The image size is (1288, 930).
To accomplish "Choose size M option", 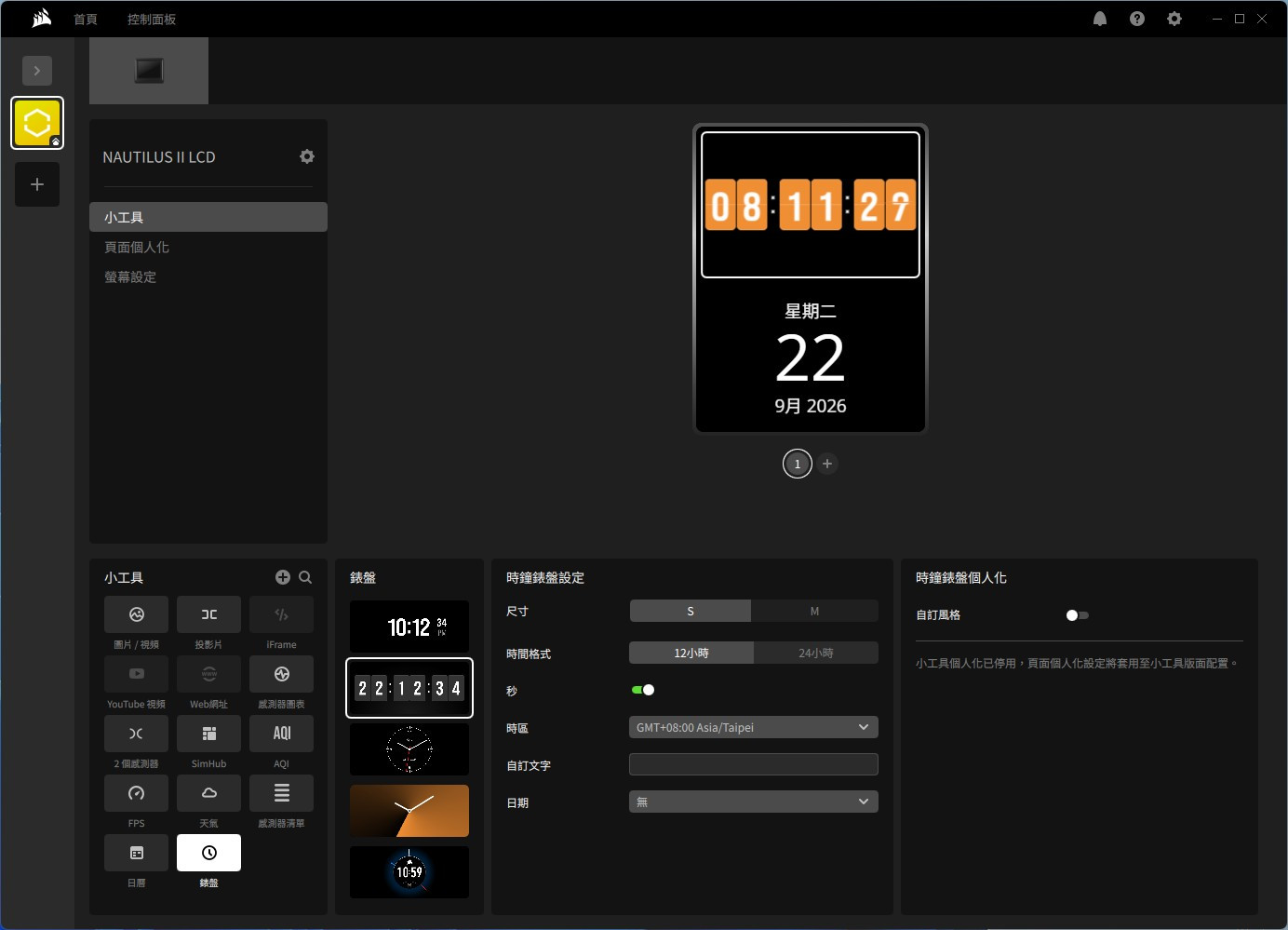I will 814,611.
